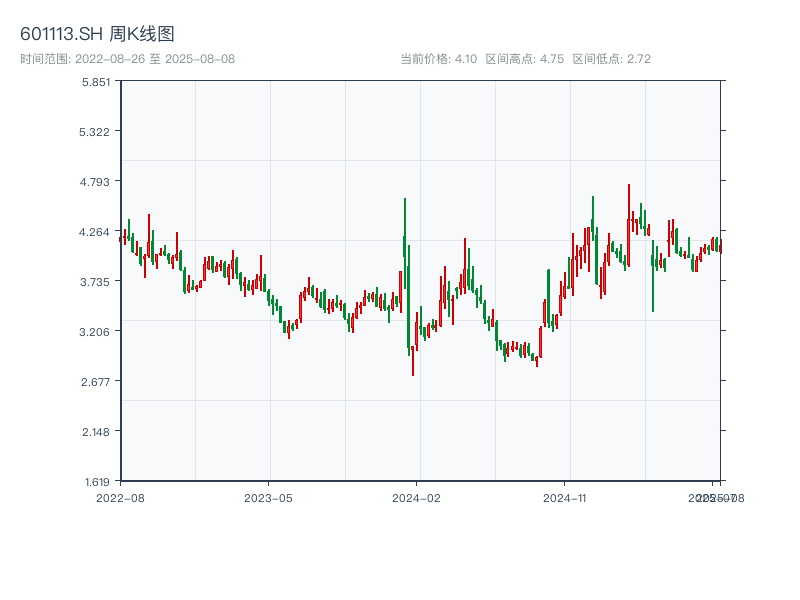
Task: Click the x-axis label 2022-08
Action: [120, 498]
